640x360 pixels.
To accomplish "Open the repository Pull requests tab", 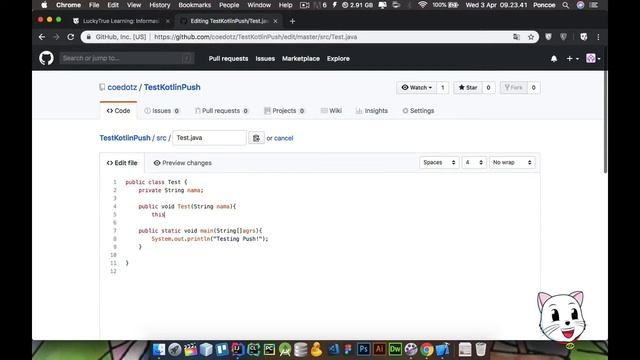I will pyautogui.click(x=221, y=111).
